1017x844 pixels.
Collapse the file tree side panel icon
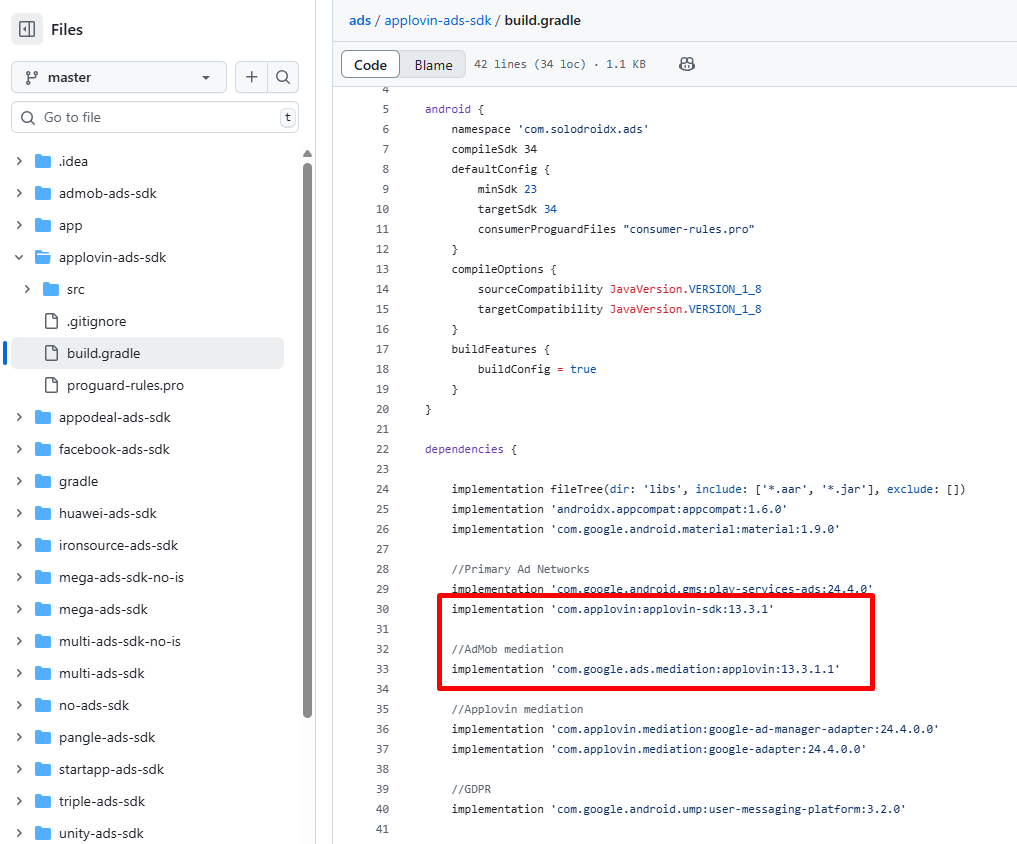(x=27, y=29)
